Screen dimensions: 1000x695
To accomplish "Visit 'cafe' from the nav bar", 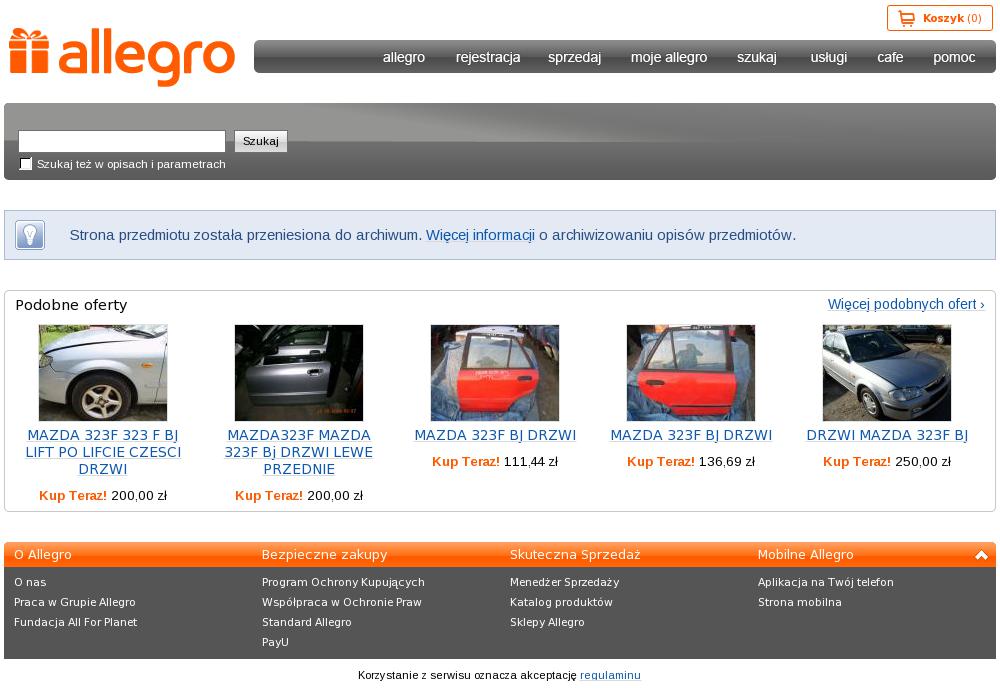I will [890, 57].
